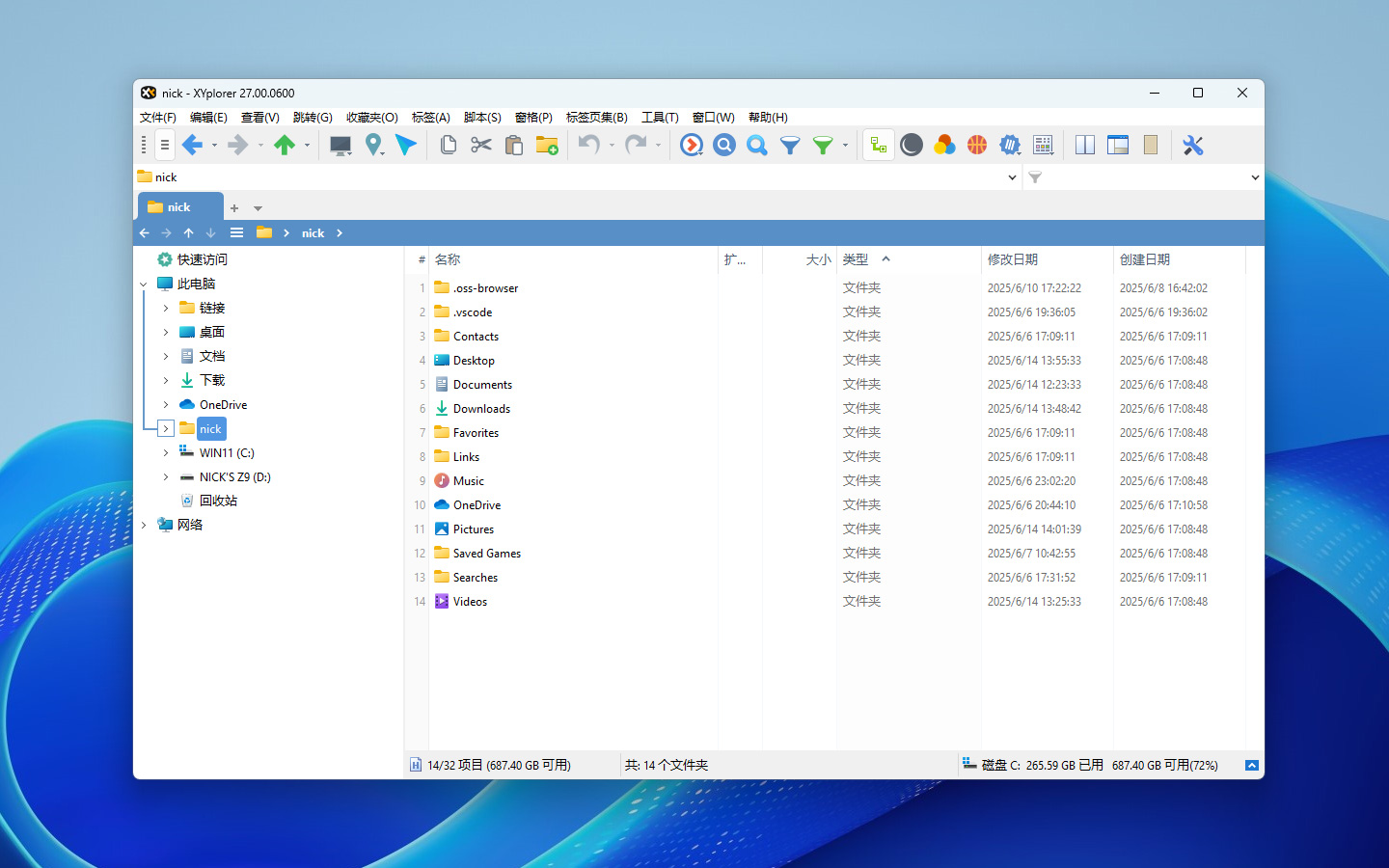Image resolution: width=1389 pixels, height=868 pixels.
Task: Toggle the folder Tree panel button
Action: click(x=879, y=146)
